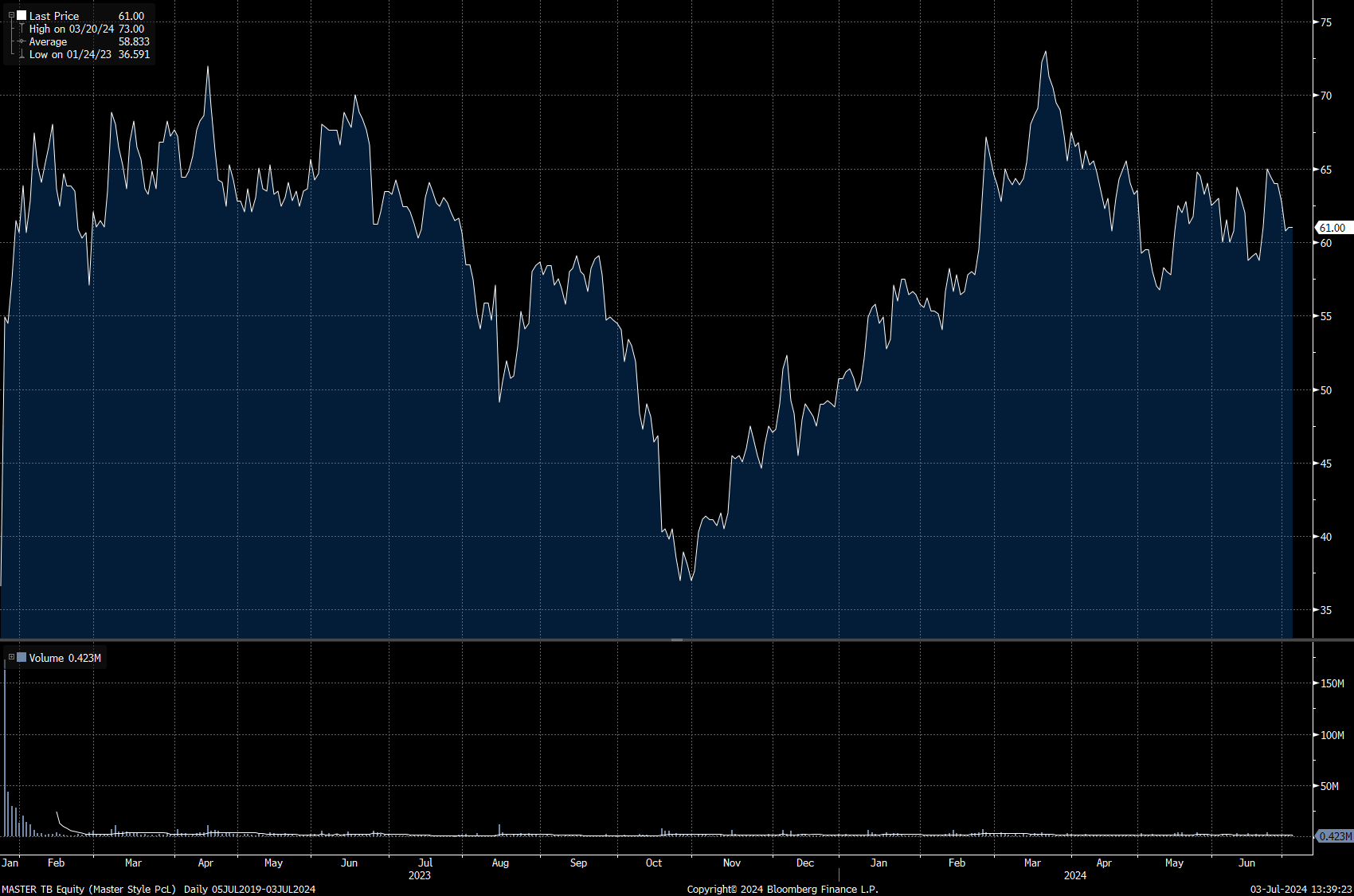Click the white Last Price color swatch
Image resolution: width=1354 pixels, height=896 pixels.
pos(22,16)
